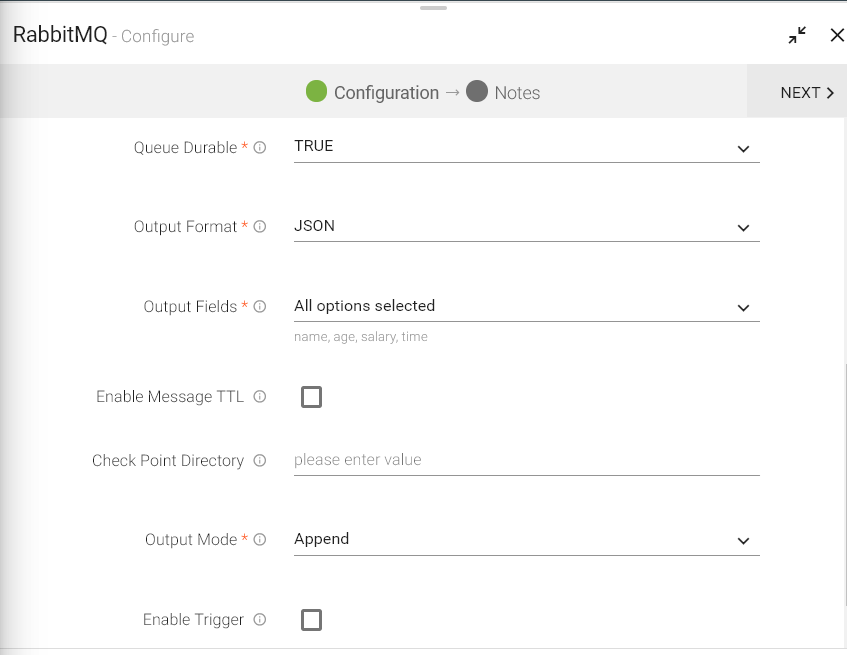Screen dimensions: 847x655
Task: Click info icon beside Enable Message TTL
Action: point(260,397)
